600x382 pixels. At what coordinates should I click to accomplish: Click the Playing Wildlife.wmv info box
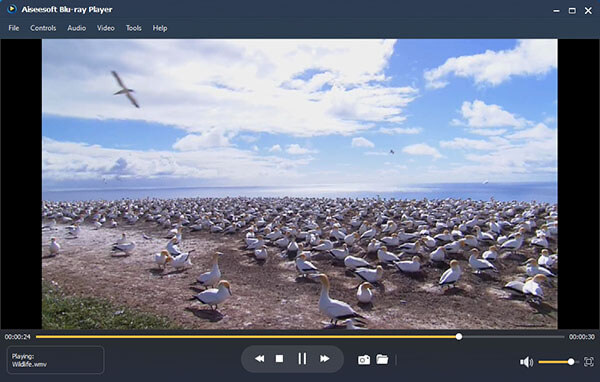tap(55, 360)
